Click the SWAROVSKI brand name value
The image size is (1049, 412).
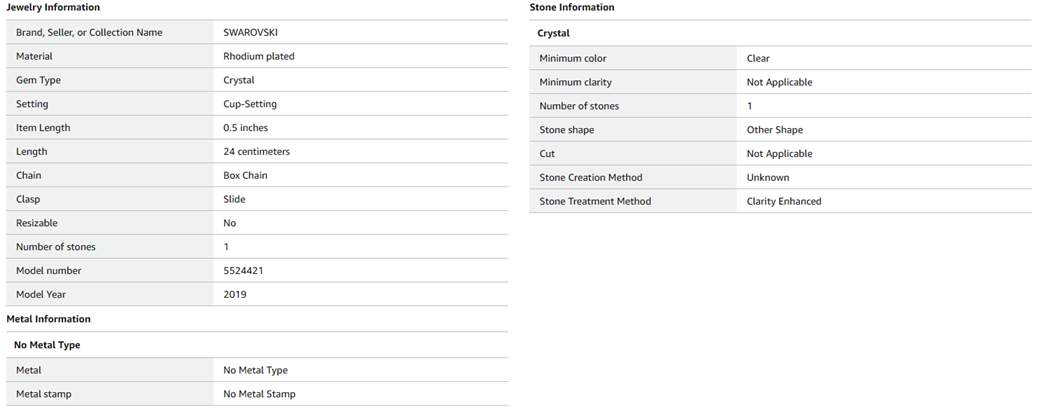(x=250, y=33)
